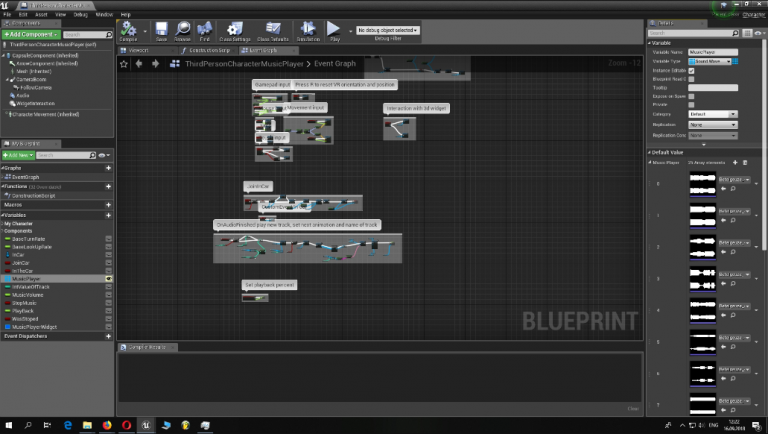The height and width of the screenshot is (434, 768).
Task: Open the Replication None dropdown
Action: pos(713,125)
